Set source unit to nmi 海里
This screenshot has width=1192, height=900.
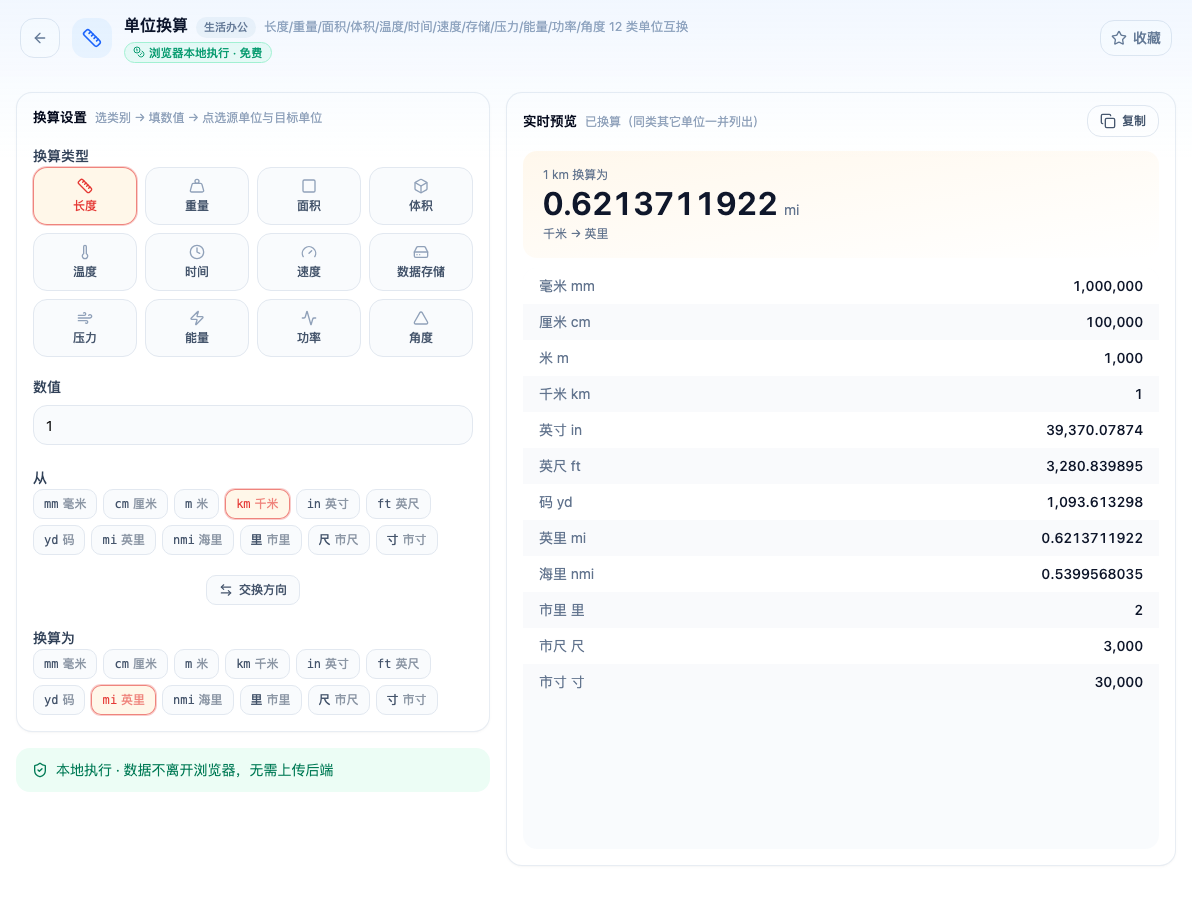pos(198,540)
